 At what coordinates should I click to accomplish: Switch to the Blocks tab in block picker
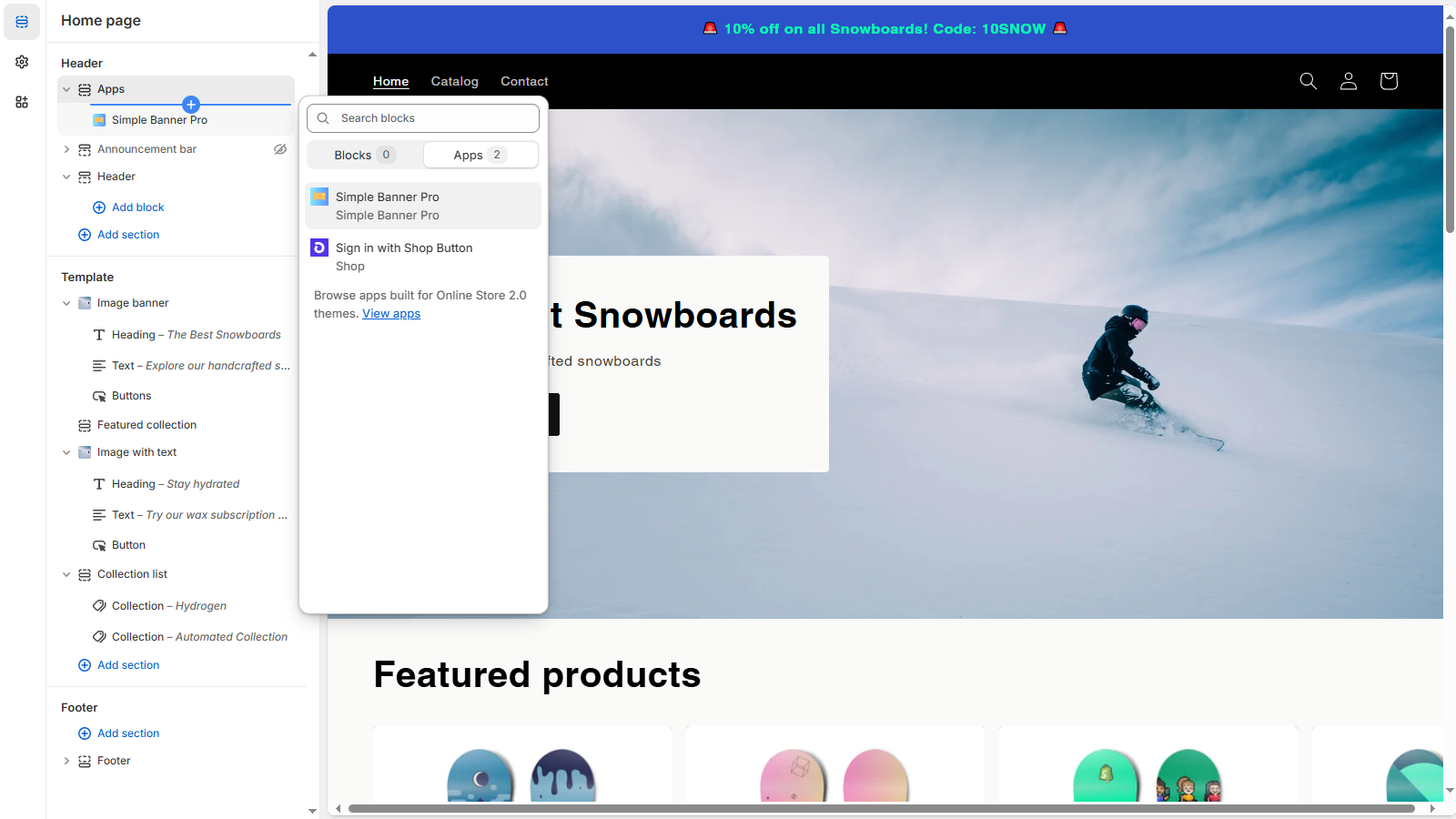[x=365, y=155]
